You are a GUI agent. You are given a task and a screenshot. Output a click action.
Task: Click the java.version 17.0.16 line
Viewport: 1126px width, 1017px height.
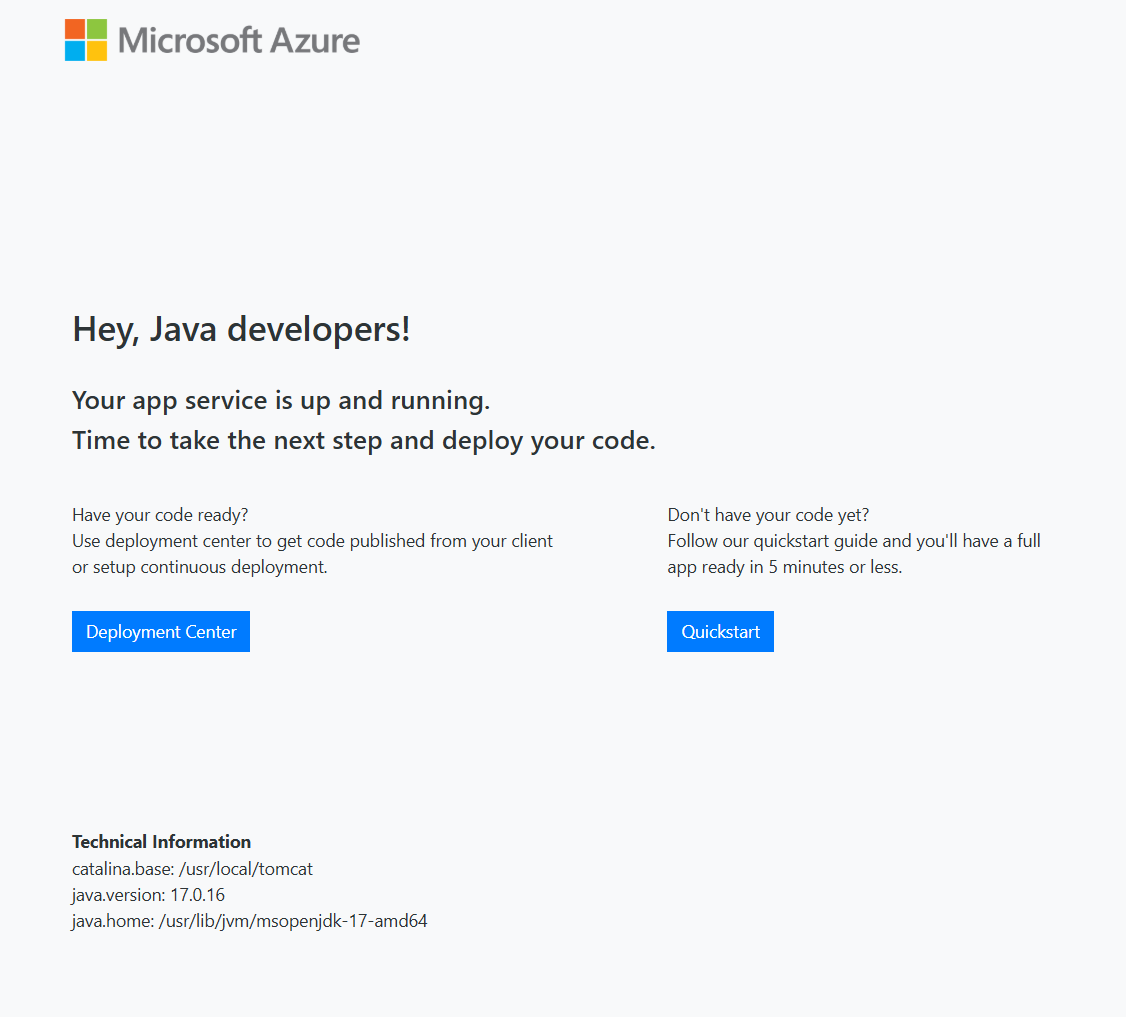coord(148,894)
